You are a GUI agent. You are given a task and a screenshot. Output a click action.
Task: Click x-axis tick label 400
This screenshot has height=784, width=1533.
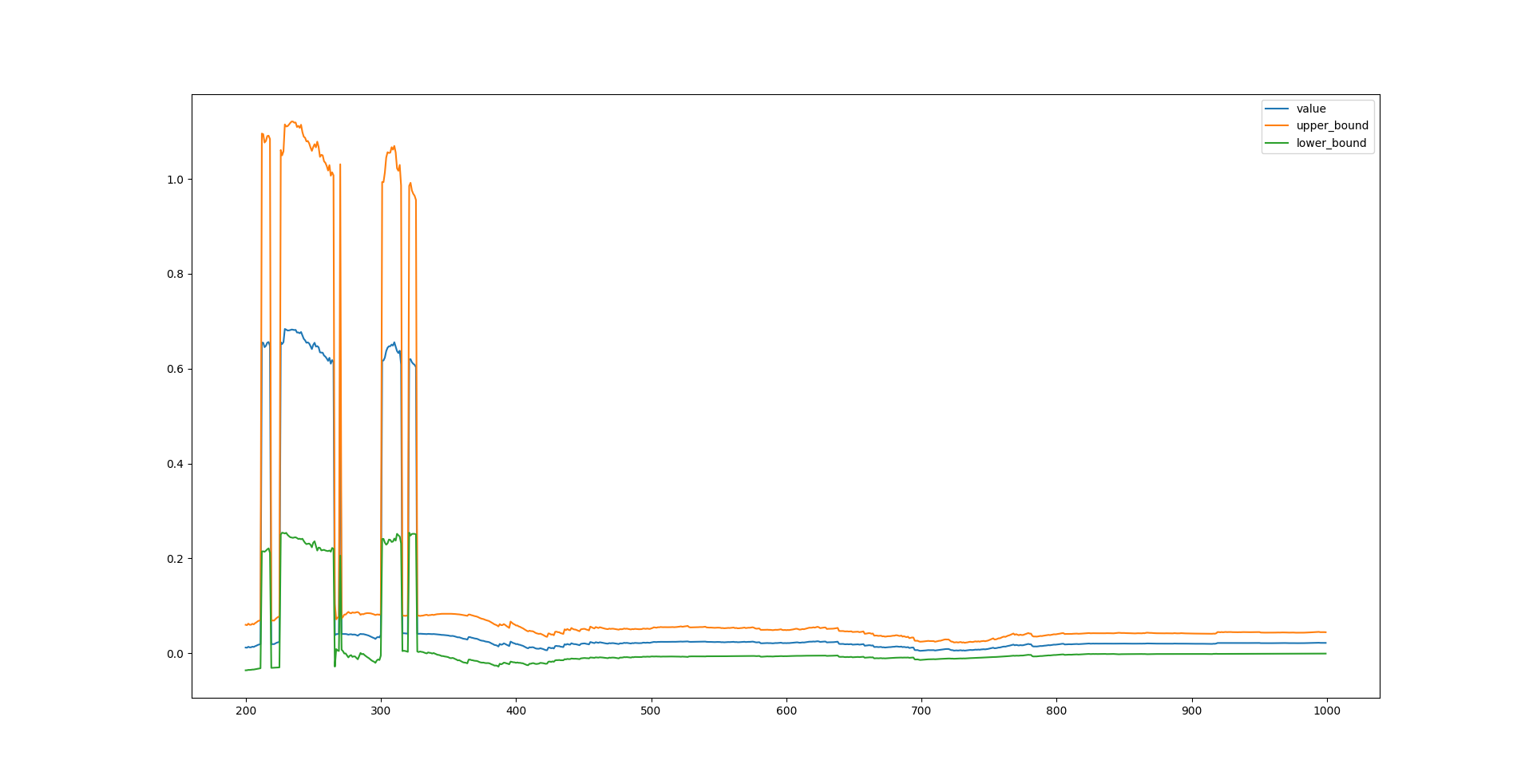[516, 711]
